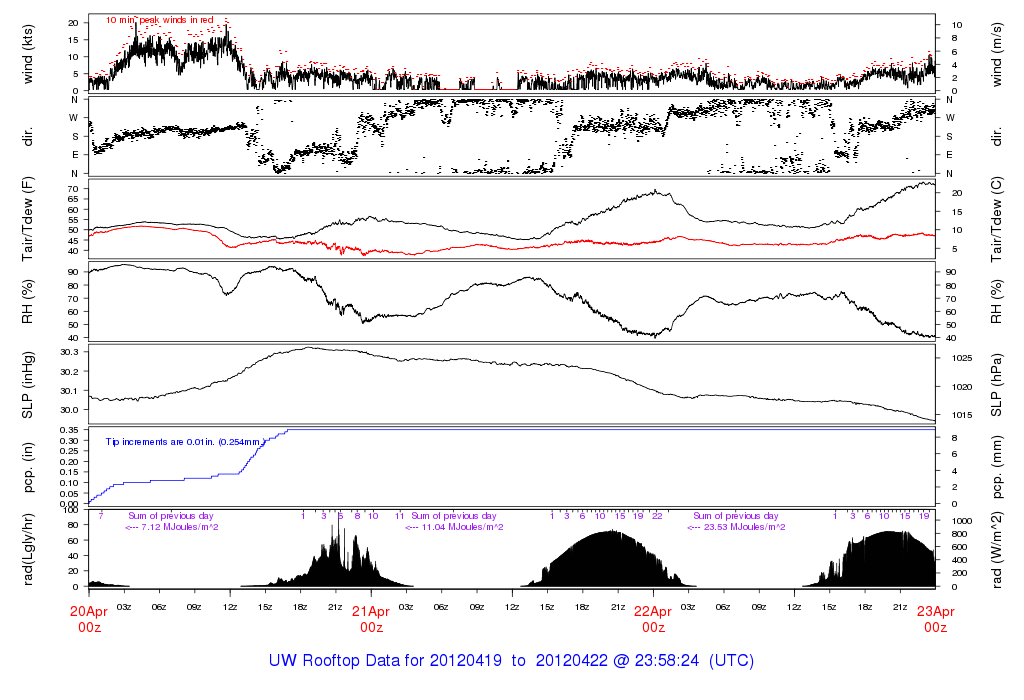
Task: Select the 'rad (W/m^2)' axis label
Action: [997, 550]
